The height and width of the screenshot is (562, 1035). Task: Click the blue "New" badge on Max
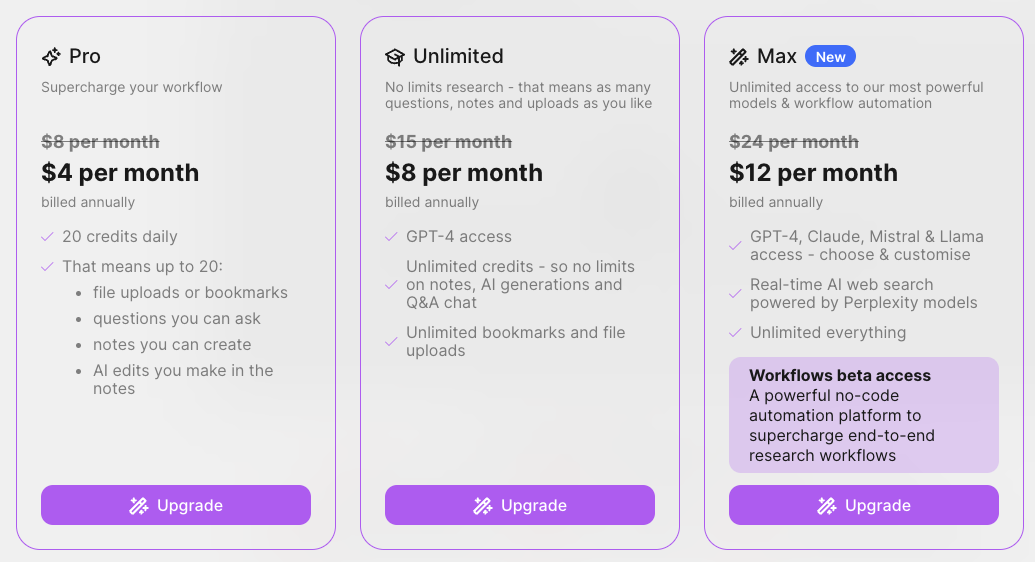[x=830, y=57]
